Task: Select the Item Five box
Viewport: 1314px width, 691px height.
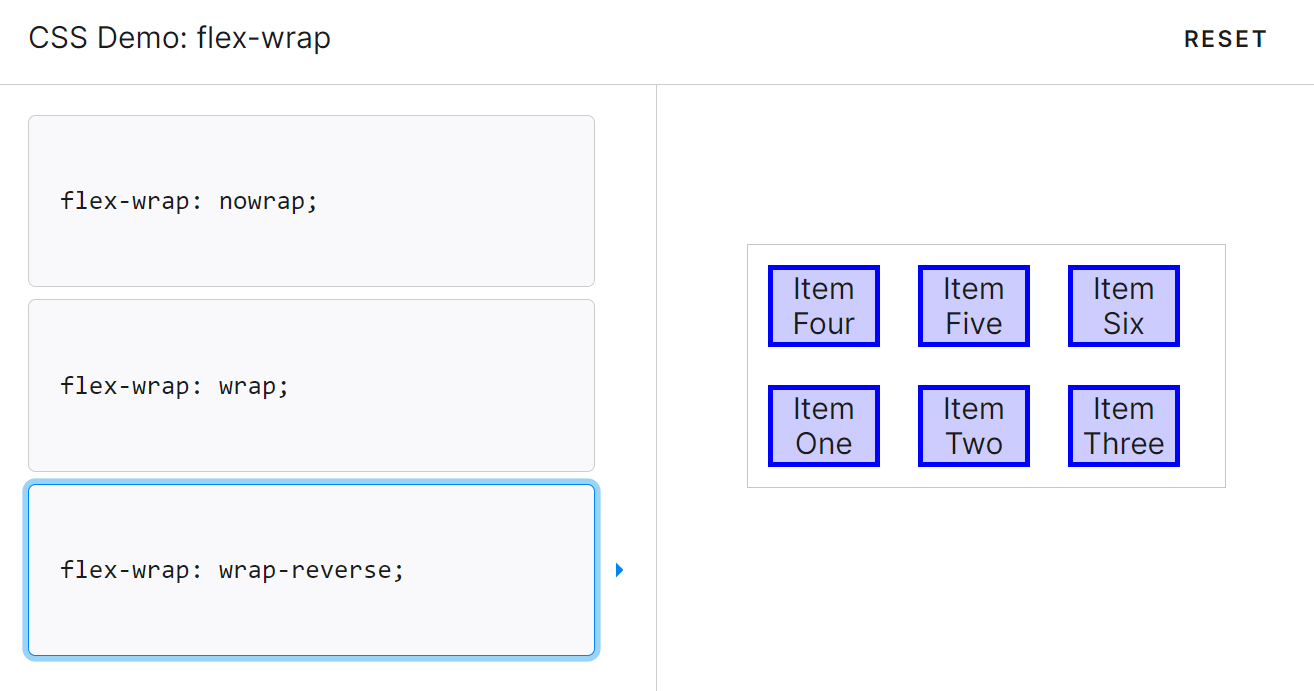Action: [x=974, y=306]
